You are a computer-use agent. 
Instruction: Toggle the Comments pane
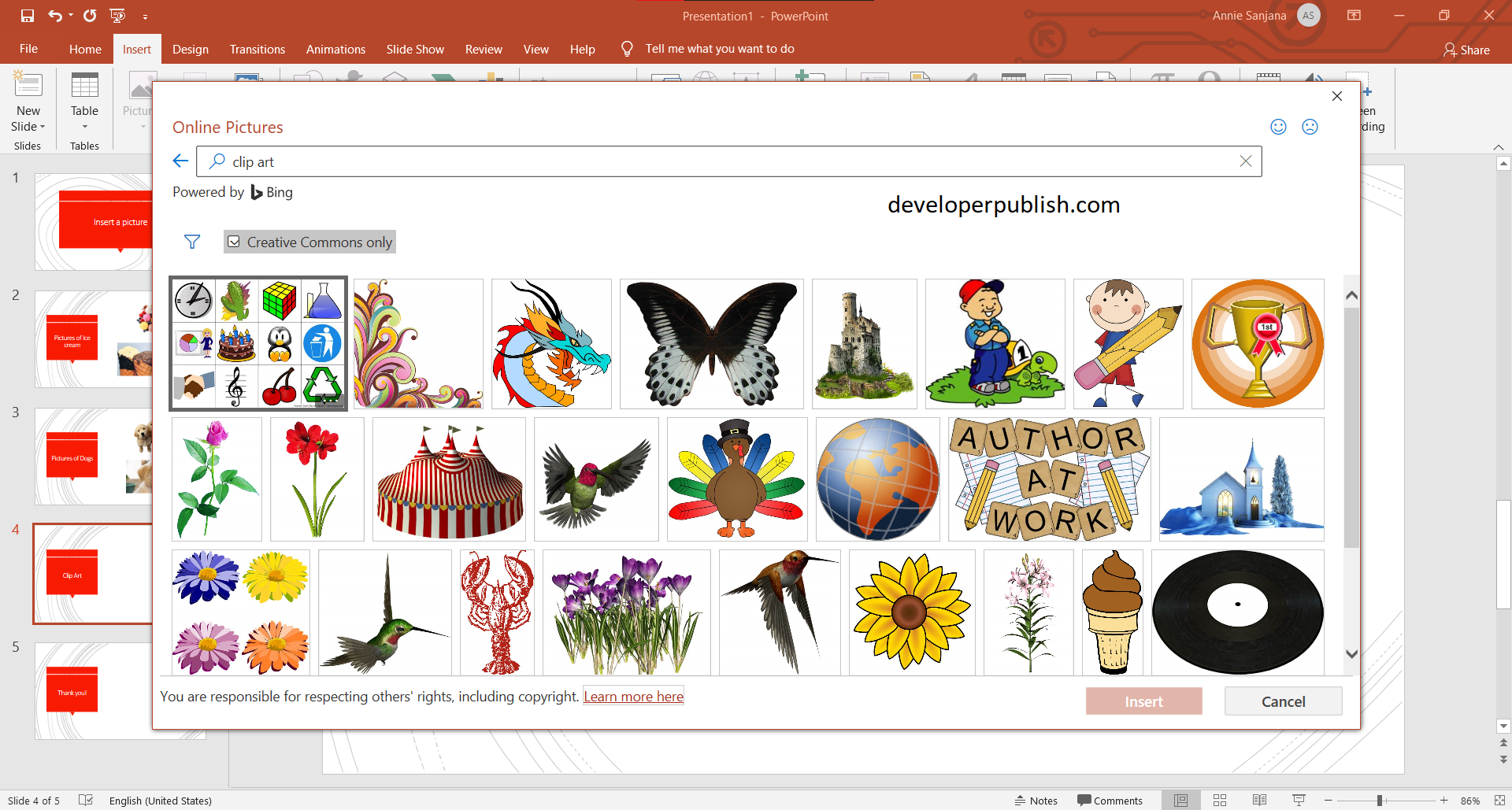point(1110,800)
